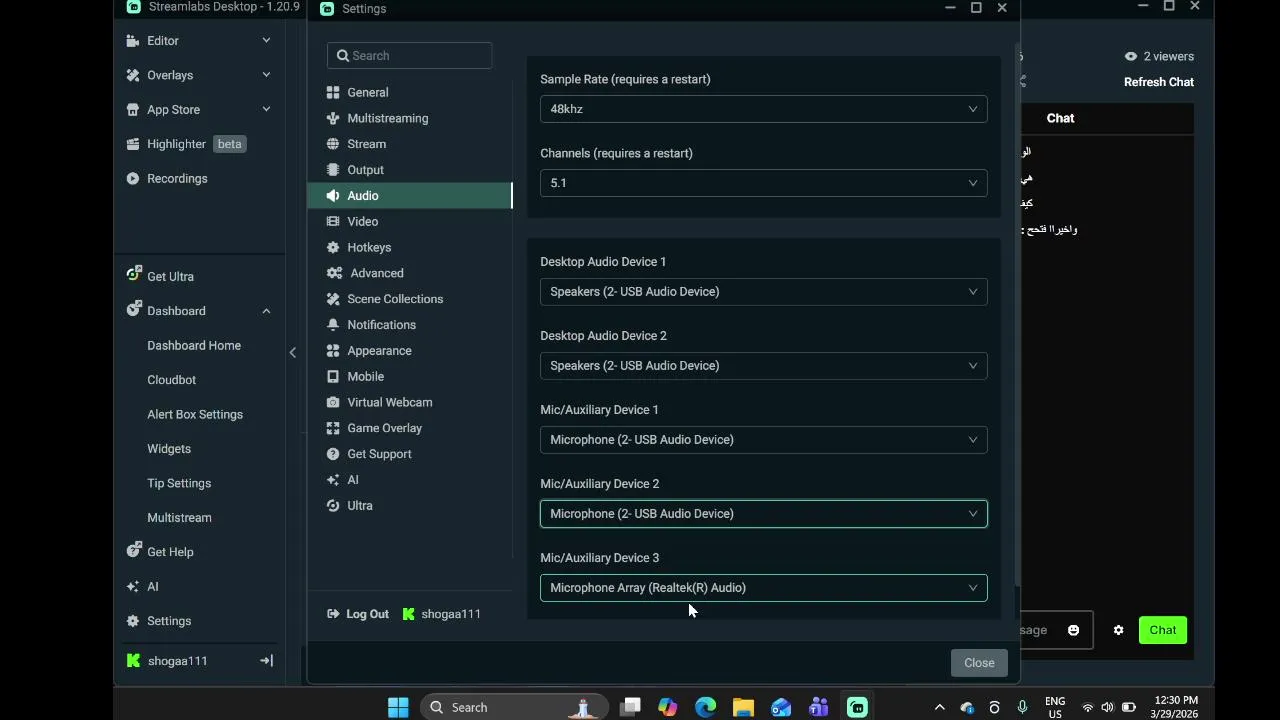1280x720 pixels.
Task: Open the Mic/Auxiliary Device 2 dropdown
Action: [x=763, y=514]
